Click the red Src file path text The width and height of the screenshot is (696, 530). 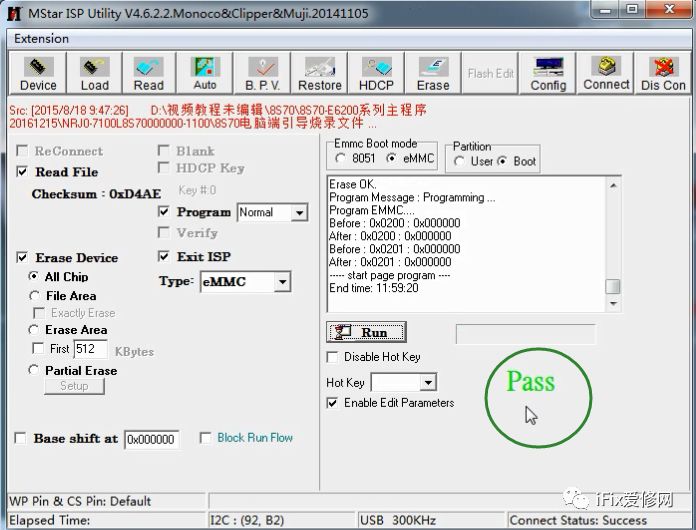pyautogui.click(x=218, y=116)
